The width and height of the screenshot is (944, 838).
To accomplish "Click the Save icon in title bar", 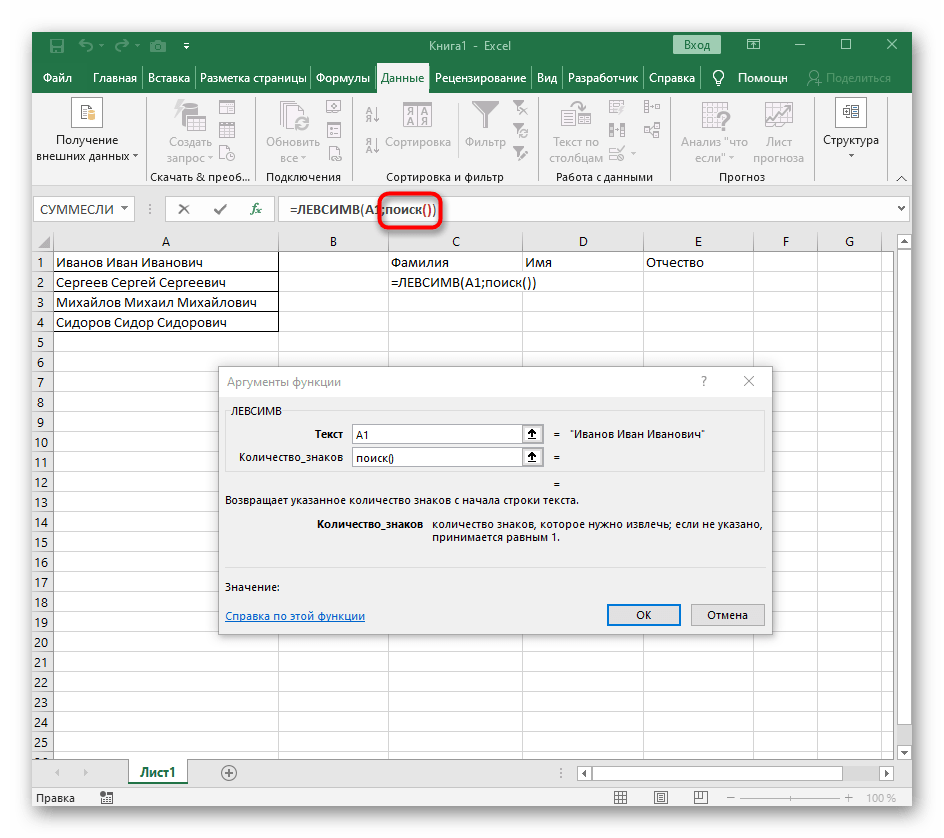I will coord(57,46).
